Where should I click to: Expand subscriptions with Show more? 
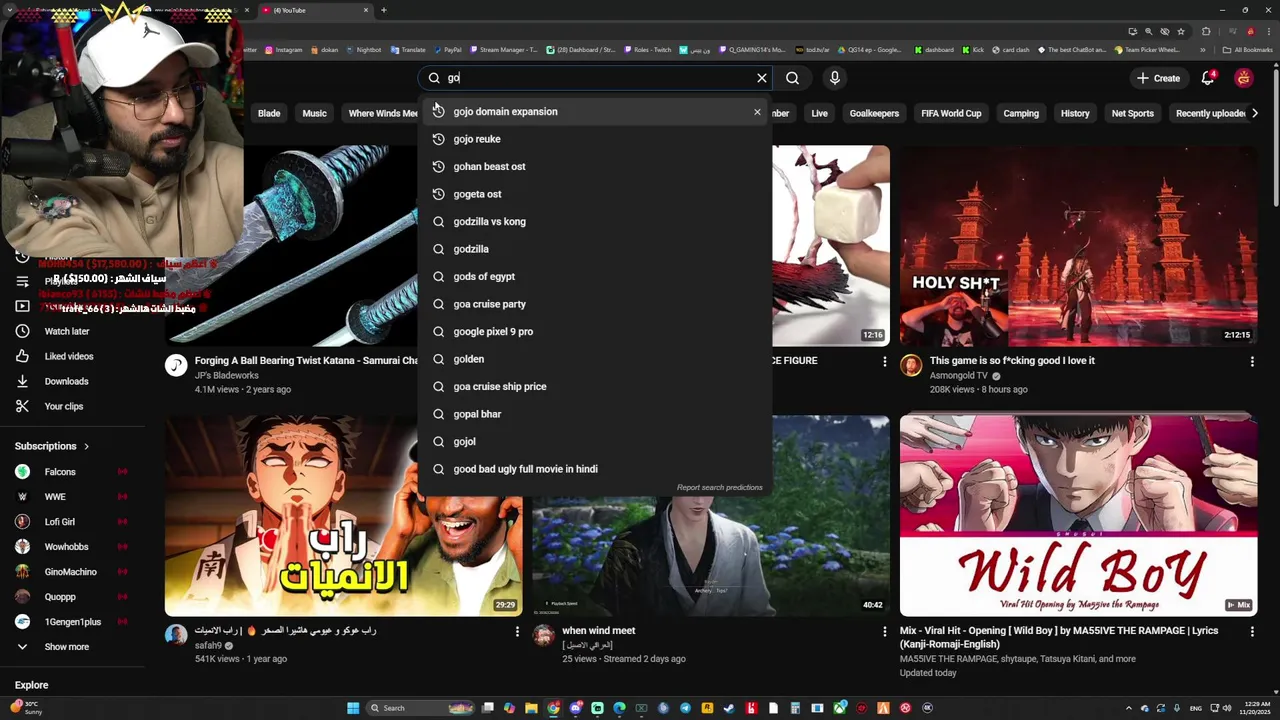click(66, 647)
